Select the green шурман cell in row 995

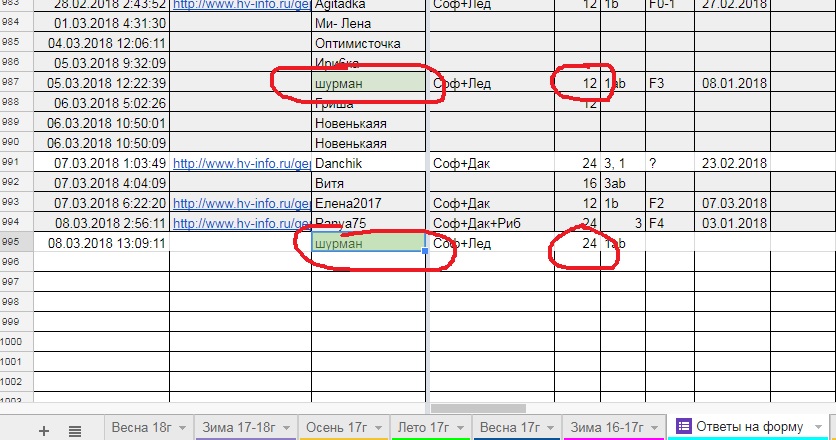368,243
